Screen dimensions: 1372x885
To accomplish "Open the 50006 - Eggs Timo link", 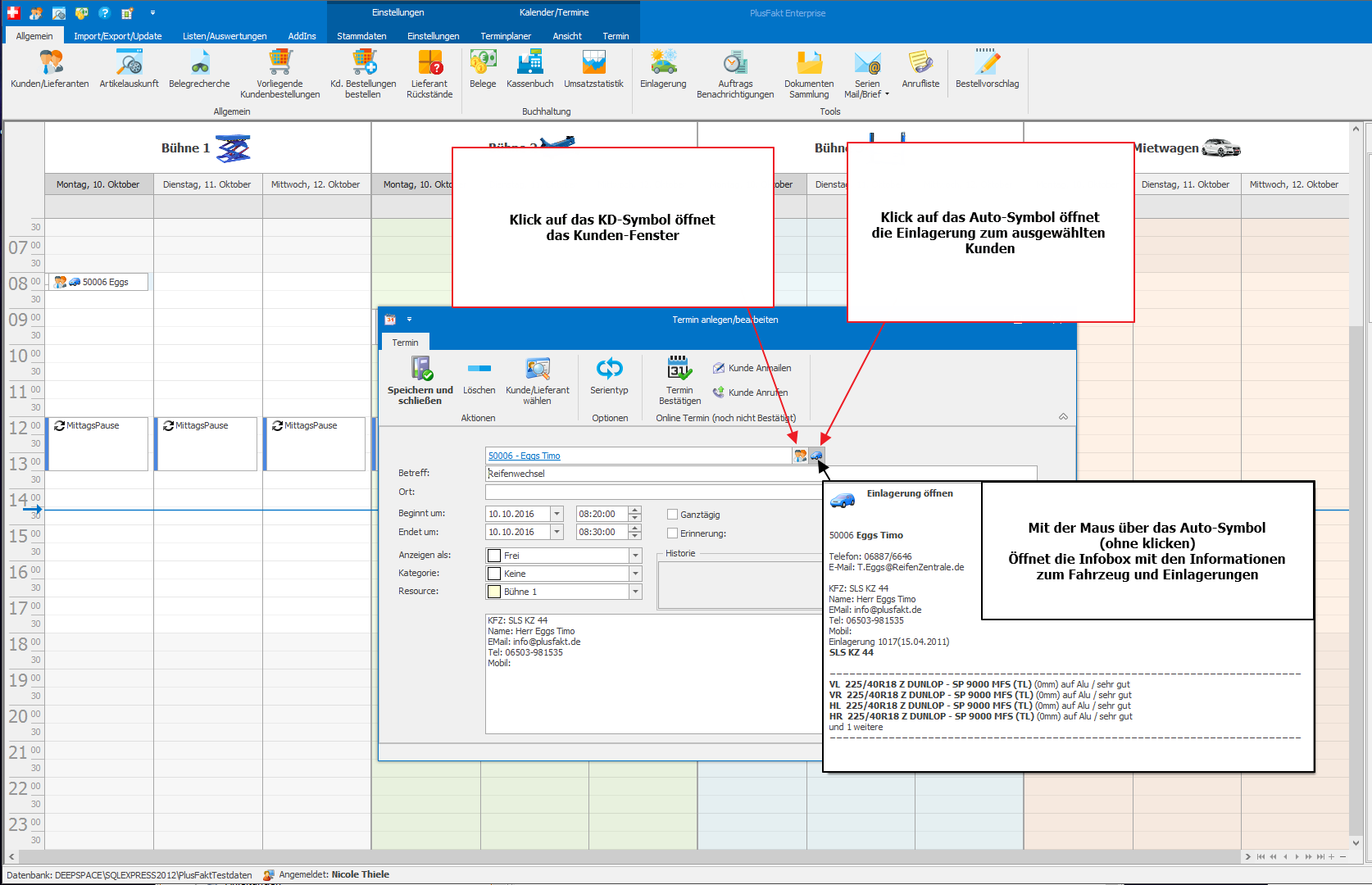I will tap(525, 456).
